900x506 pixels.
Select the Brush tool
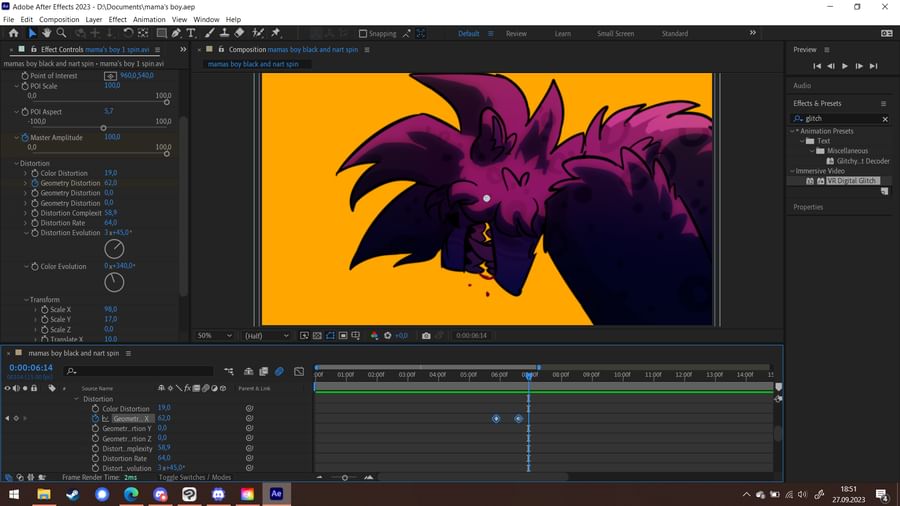point(210,33)
